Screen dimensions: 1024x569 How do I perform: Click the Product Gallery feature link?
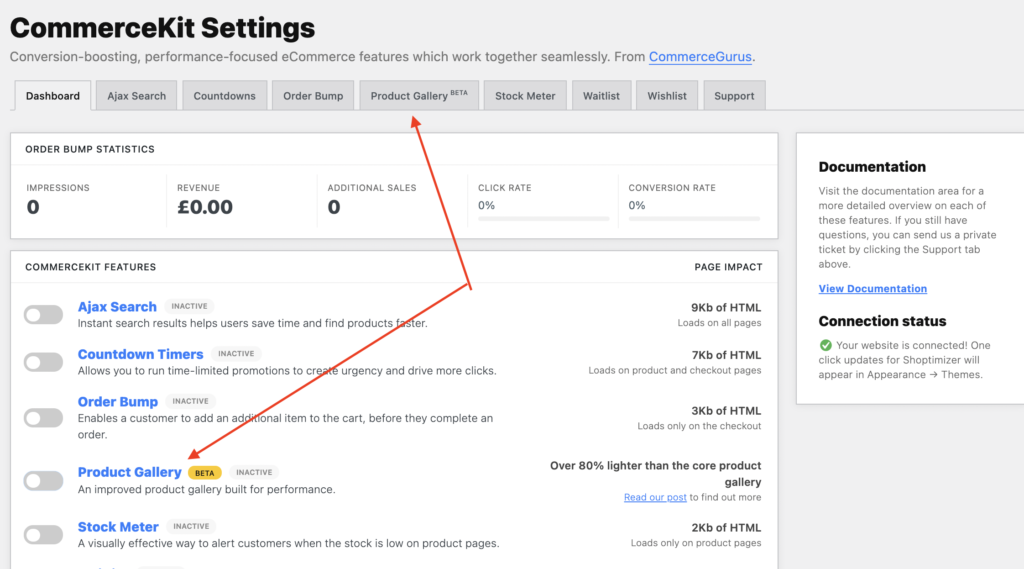coord(129,472)
